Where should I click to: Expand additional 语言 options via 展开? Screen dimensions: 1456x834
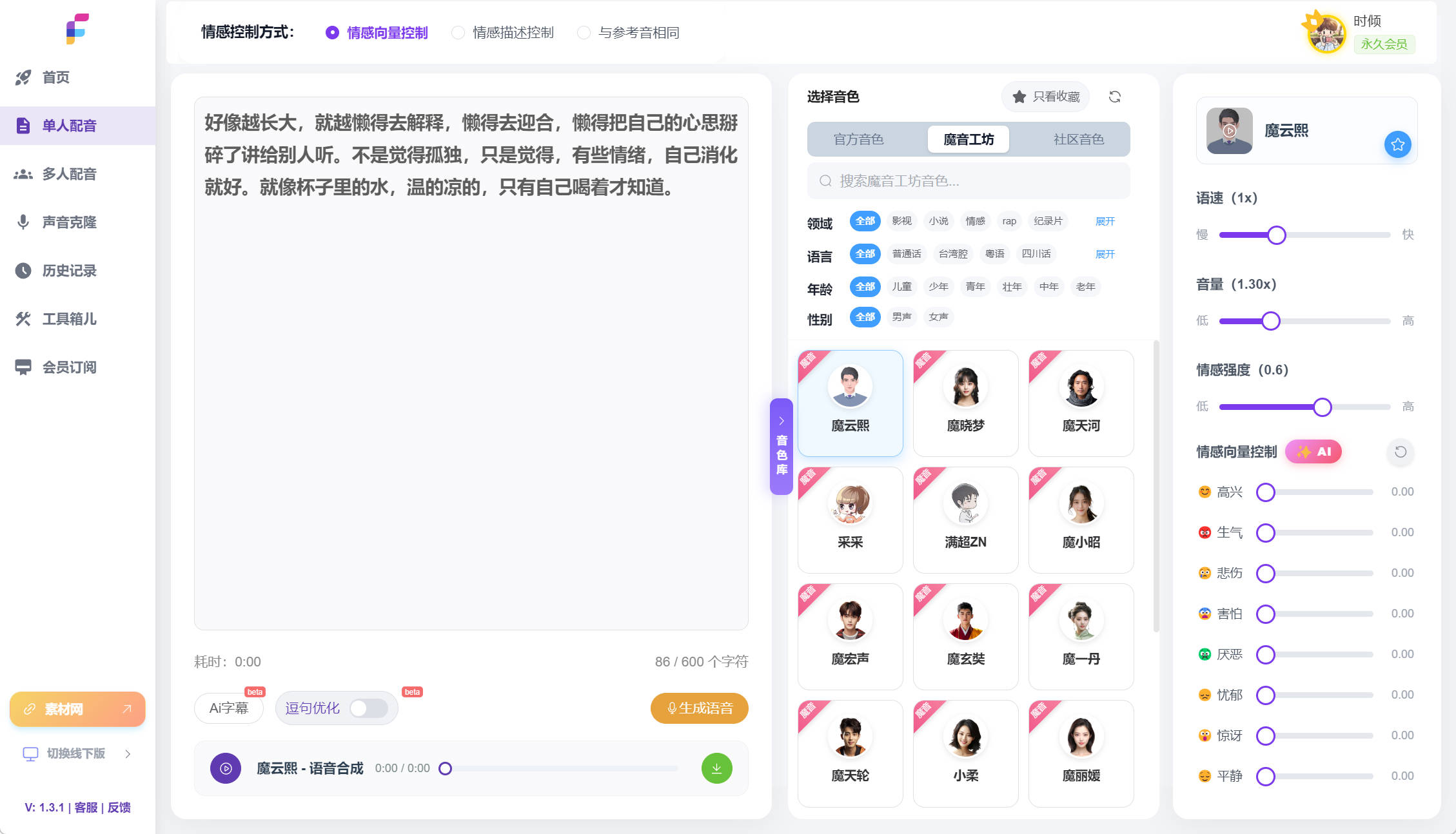coord(1105,254)
